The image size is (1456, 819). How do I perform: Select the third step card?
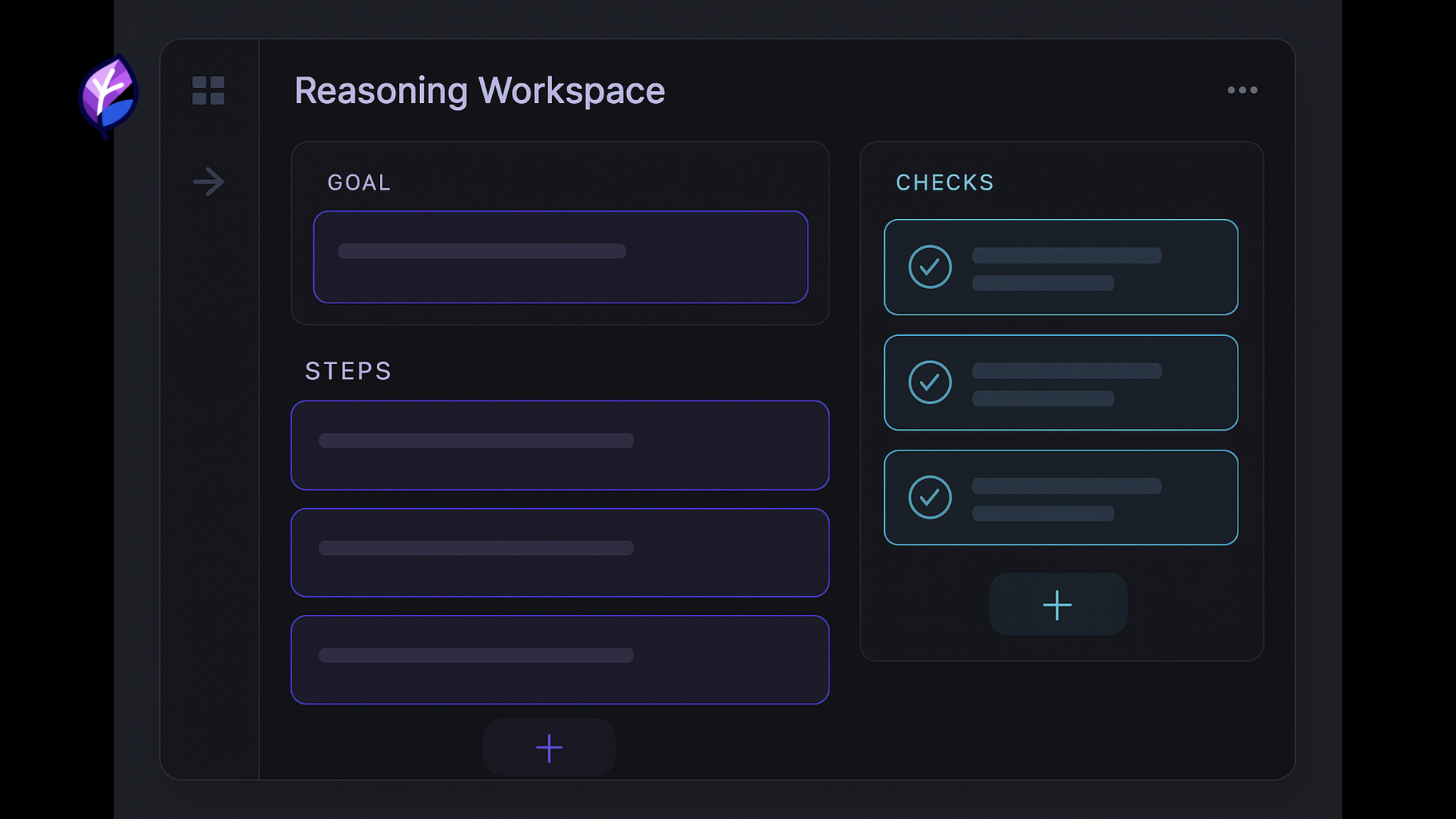click(560, 660)
